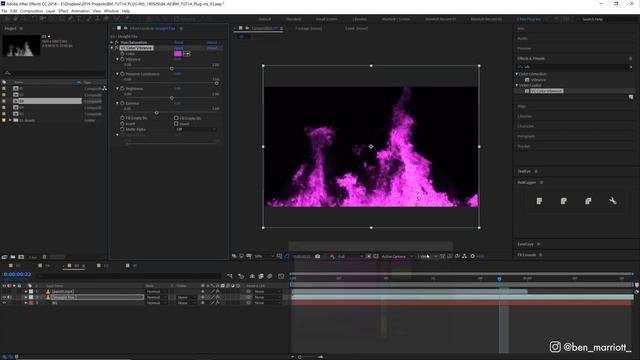The width and height of the screenshot is (640, 360).
Task: Click third ButtCapper cap icon
Action: point(588,201)
